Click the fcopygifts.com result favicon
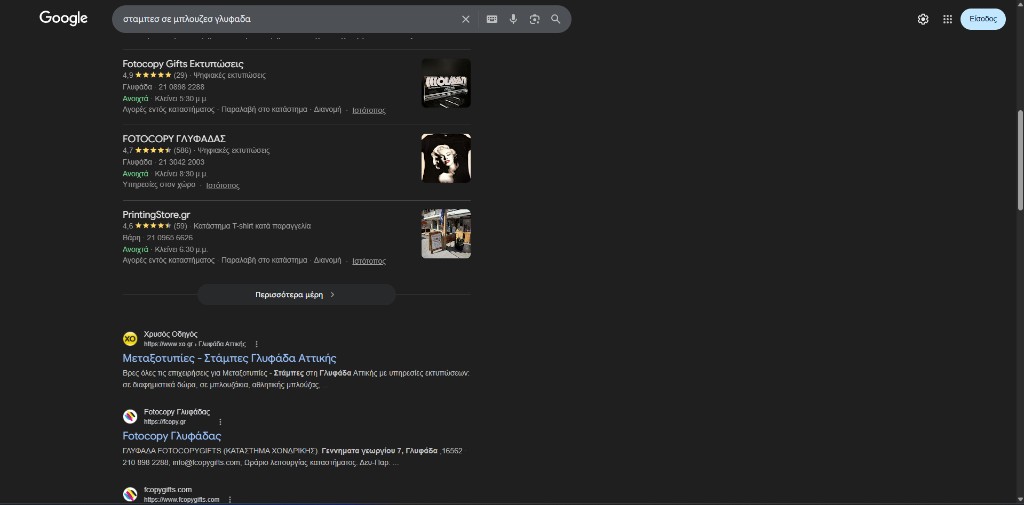This screenshot has height=505, width=1024. click(130, 494)
